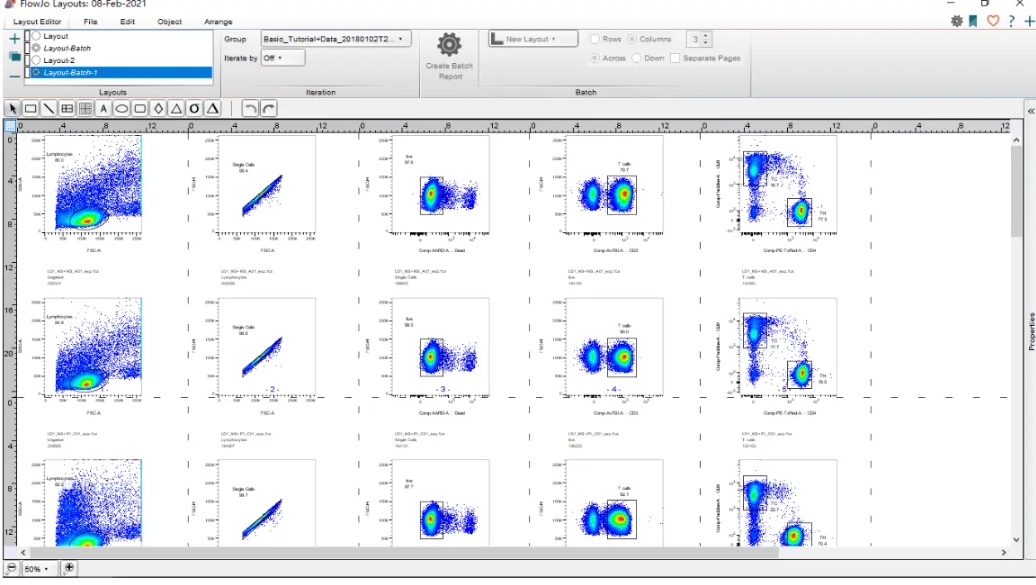Select Layout-2 in the layouts list
Screen dimensions: 1036x585
coord(59,60)
